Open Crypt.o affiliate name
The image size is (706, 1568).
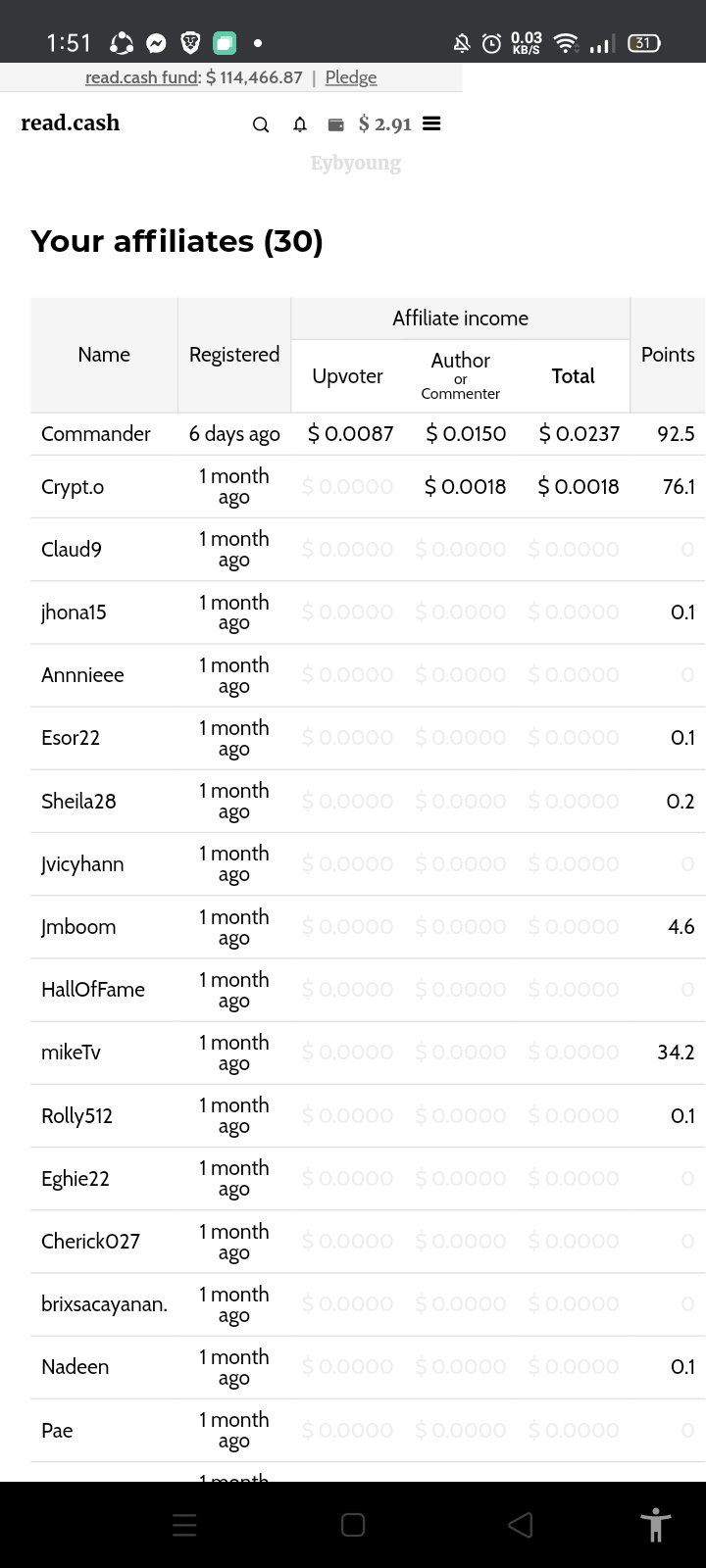[x=73, y=487]
